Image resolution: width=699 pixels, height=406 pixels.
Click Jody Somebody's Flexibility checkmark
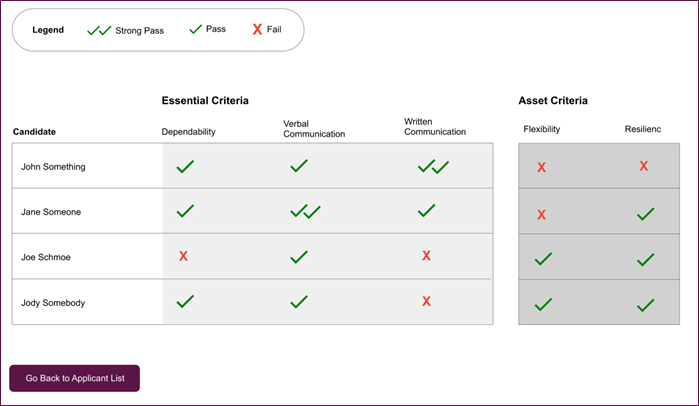(x=543, y=304)
